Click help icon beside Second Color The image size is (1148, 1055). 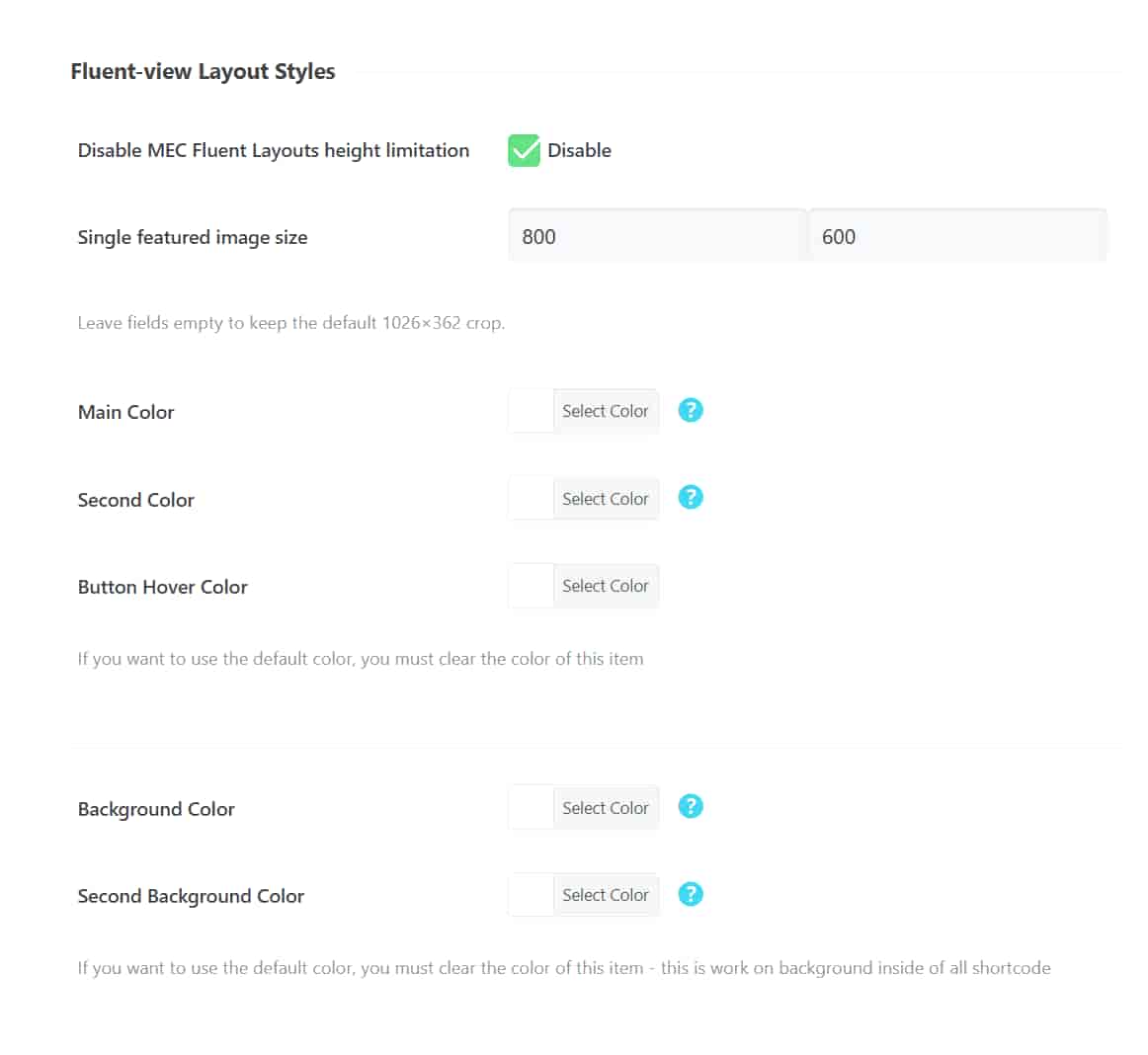click(x=691, y=497)
